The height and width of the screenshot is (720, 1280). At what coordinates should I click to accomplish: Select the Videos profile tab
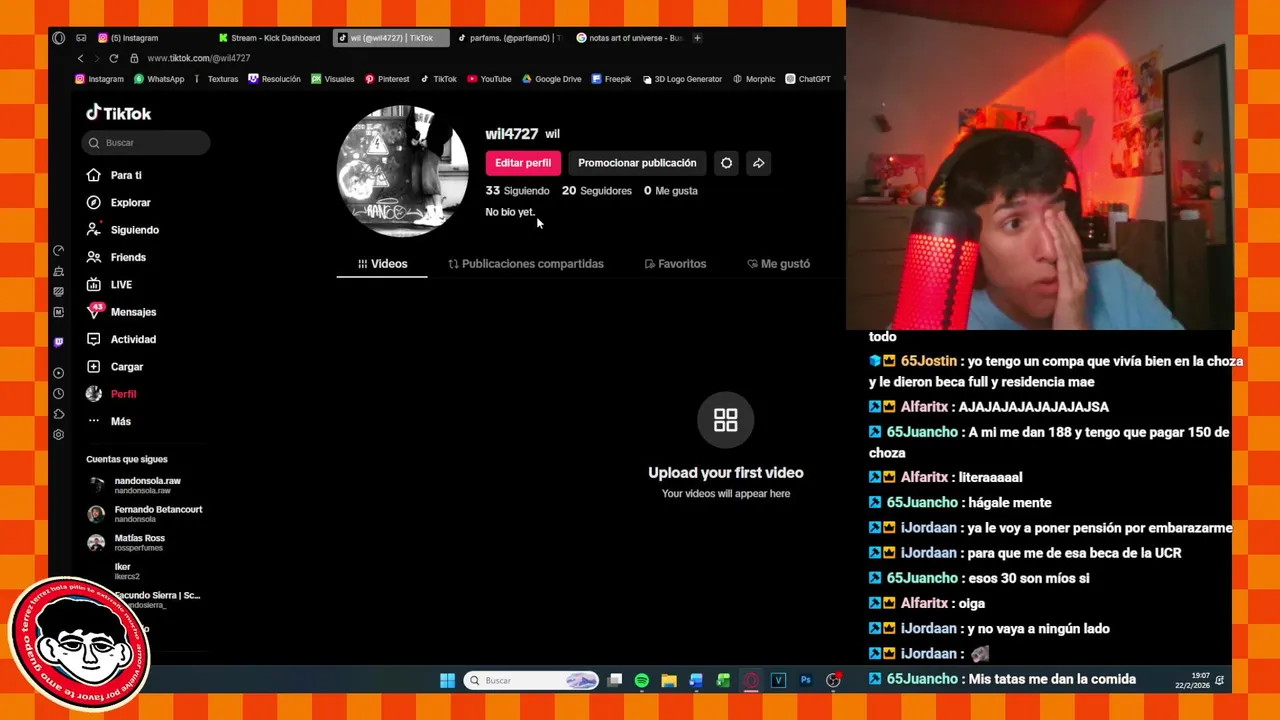coord(382,264)
